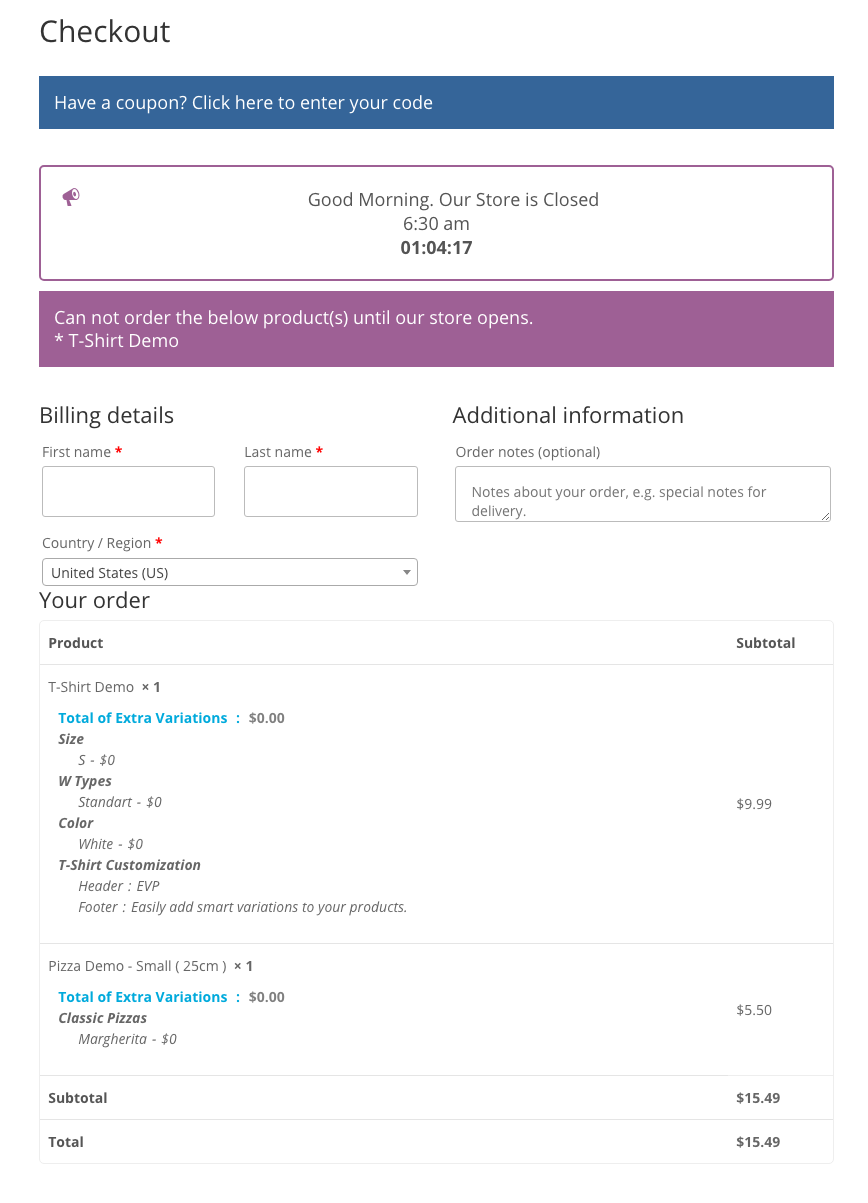The width and height of the screenshot is (868, 1203).
Task: Click the Country dropdown arrow
Action: [x=407, y=573]
